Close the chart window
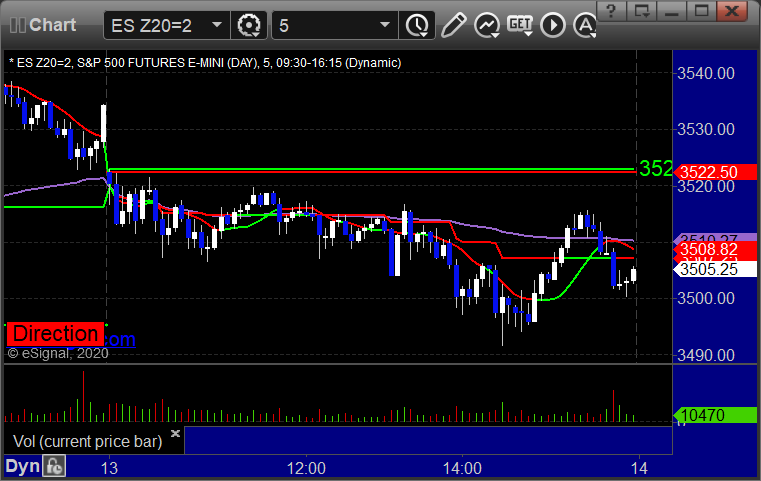This screenshot has height=481, width=761. [x=732, y=11]
